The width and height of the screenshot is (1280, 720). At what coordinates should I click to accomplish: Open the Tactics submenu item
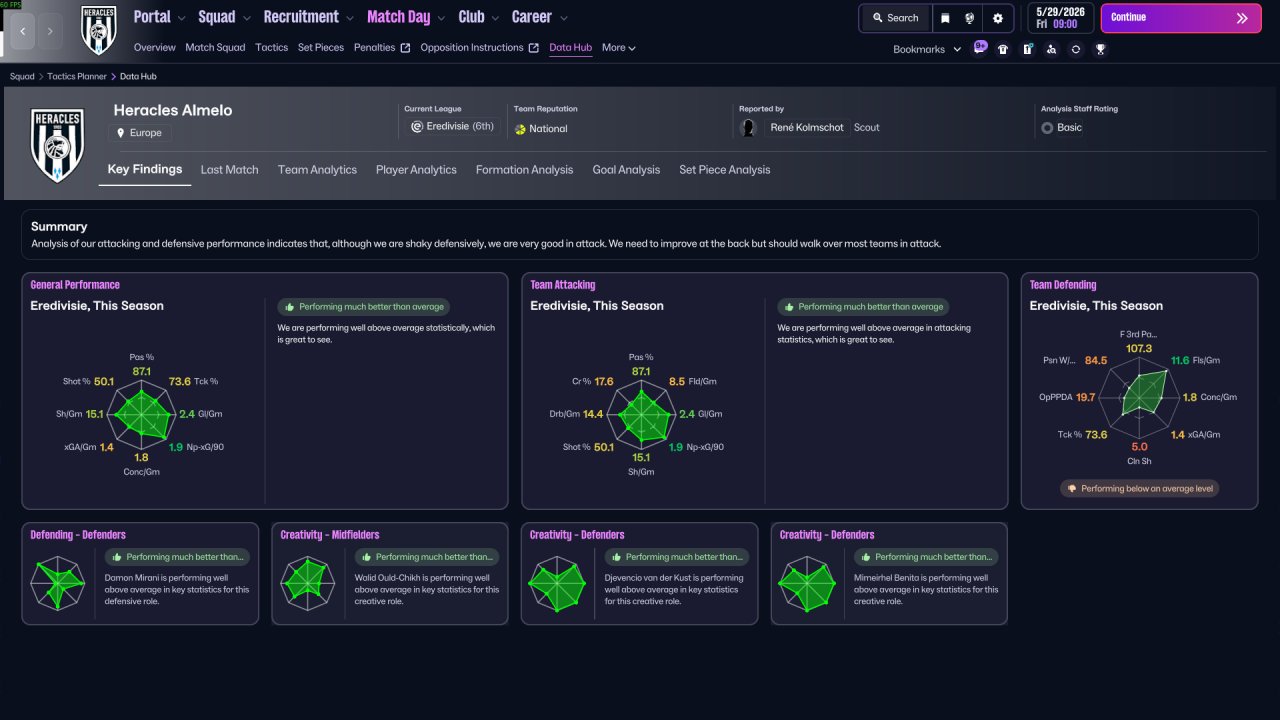click(271, 47)
